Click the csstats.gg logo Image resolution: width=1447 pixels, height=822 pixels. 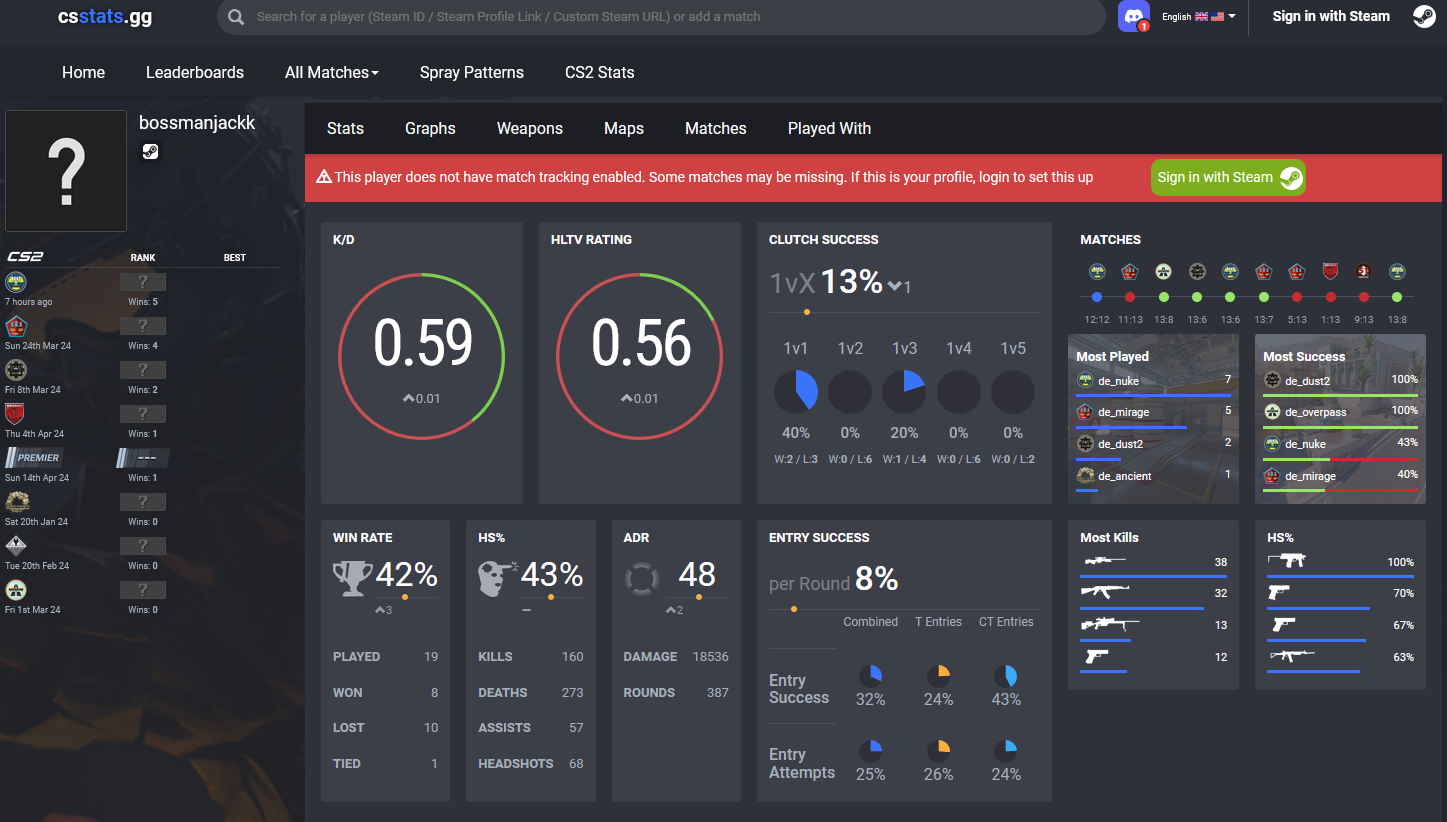(105, 17)
